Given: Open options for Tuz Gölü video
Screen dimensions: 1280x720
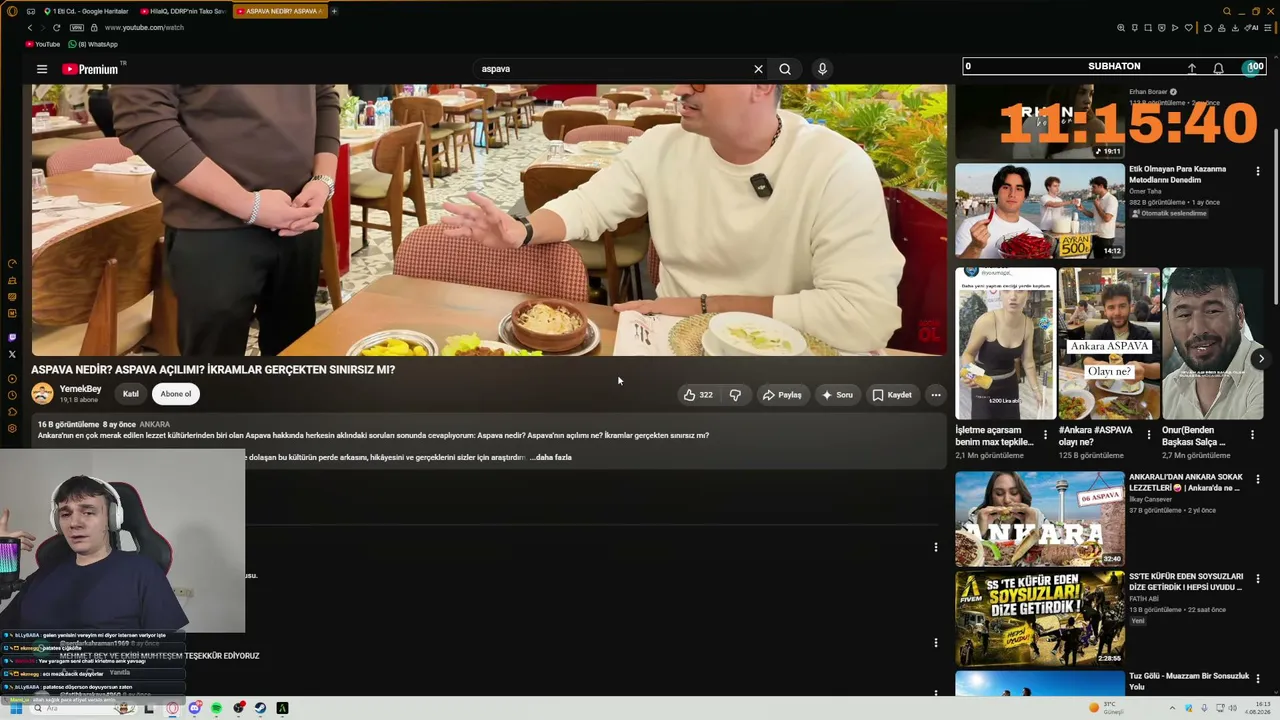Looking at the screenshot, I should pyautogui.click(x=1258, y=678).
